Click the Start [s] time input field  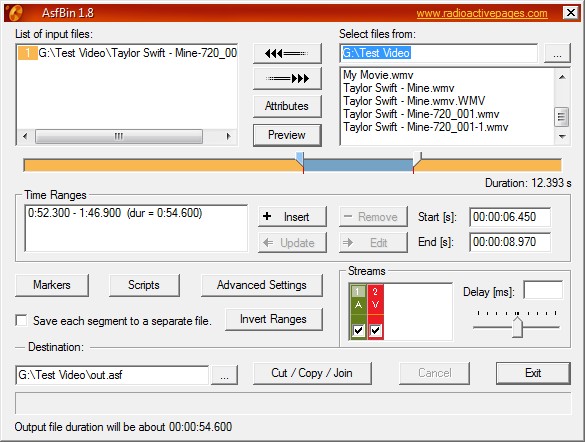click(510, 217)
